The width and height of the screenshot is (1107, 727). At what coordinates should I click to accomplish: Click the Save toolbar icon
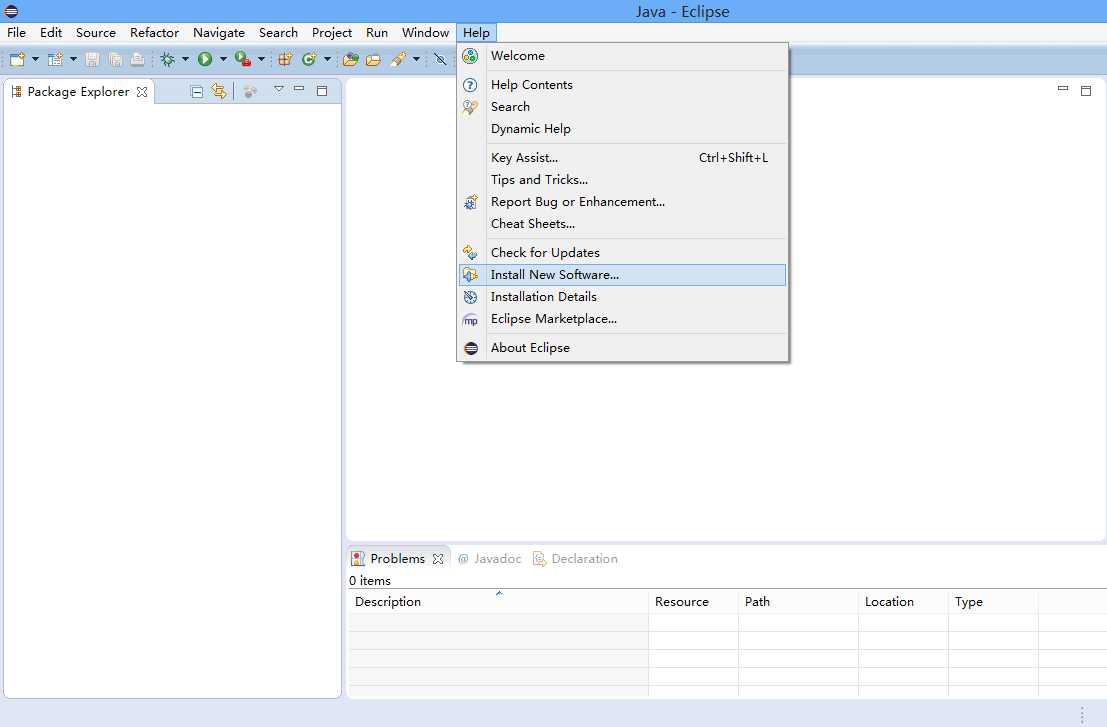(92, 59)
